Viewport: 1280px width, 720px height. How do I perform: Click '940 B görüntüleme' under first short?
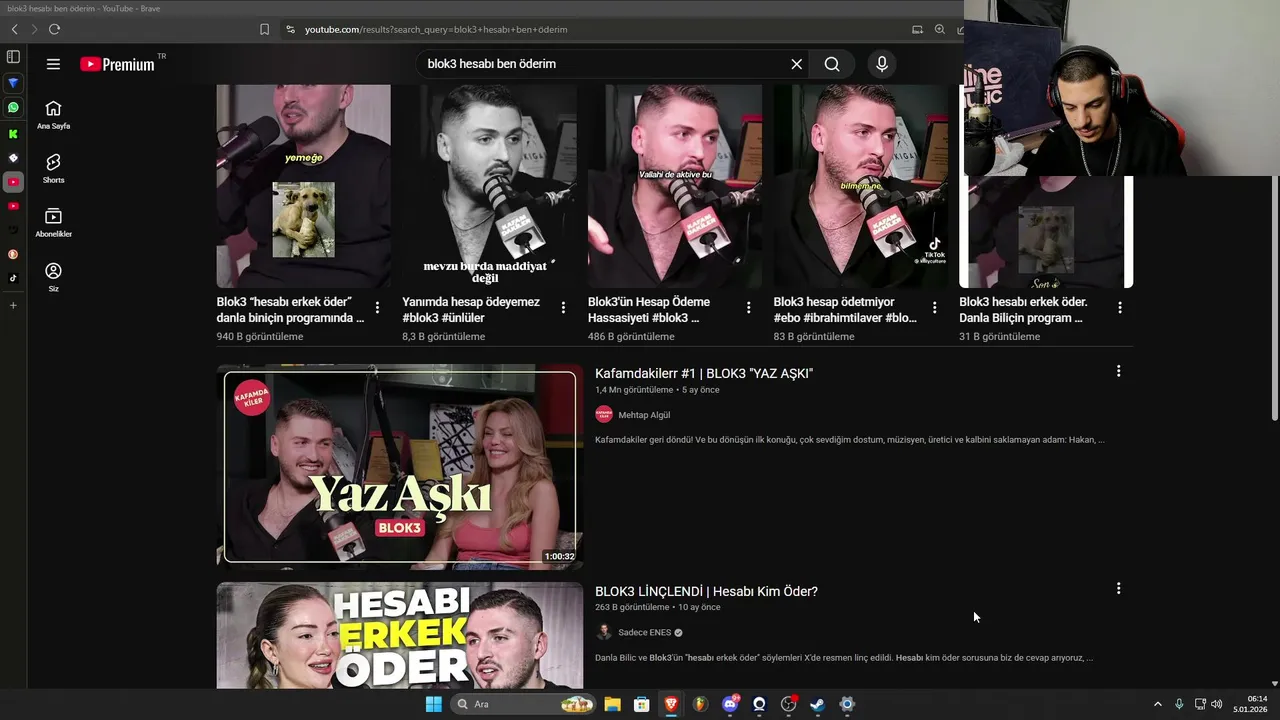coord(260,337)
